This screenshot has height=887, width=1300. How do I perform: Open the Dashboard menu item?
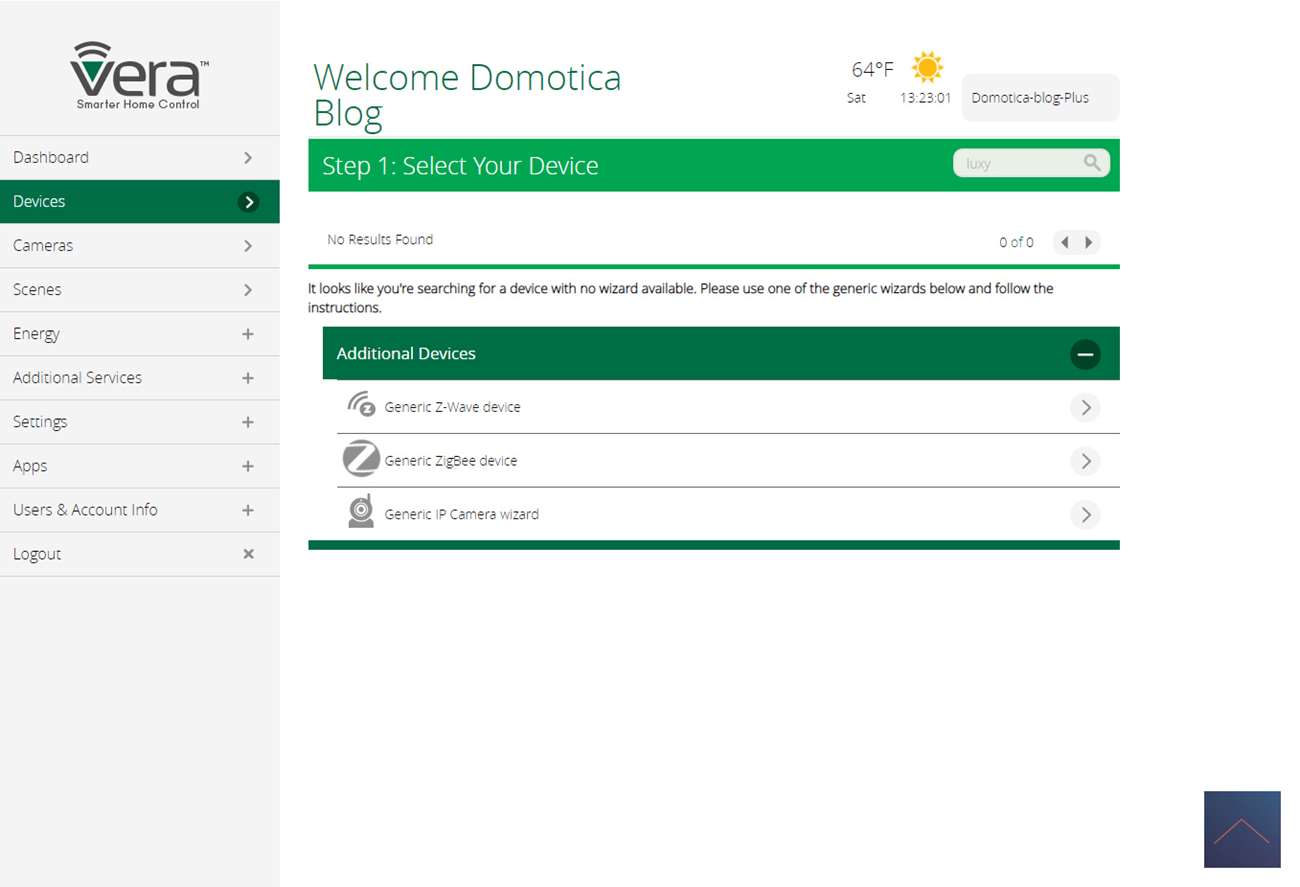[139, 158]
